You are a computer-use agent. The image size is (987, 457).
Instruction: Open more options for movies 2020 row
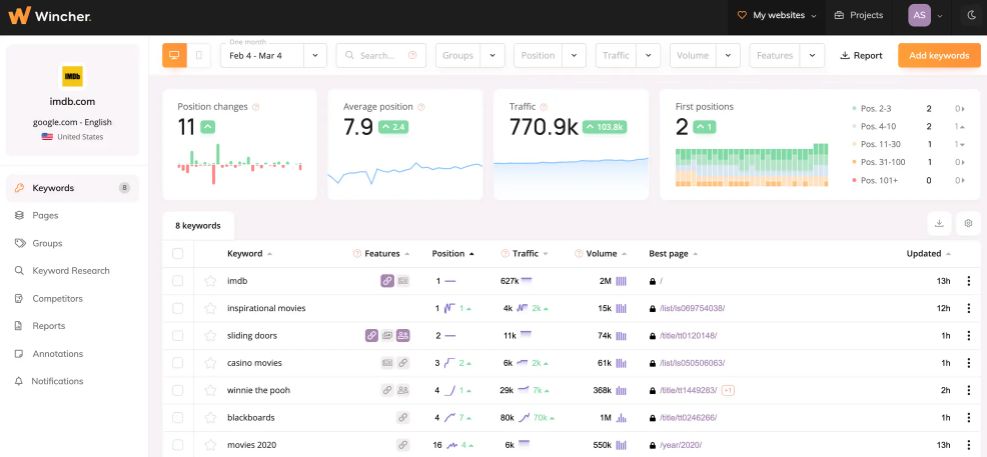(x=969, y=444)
